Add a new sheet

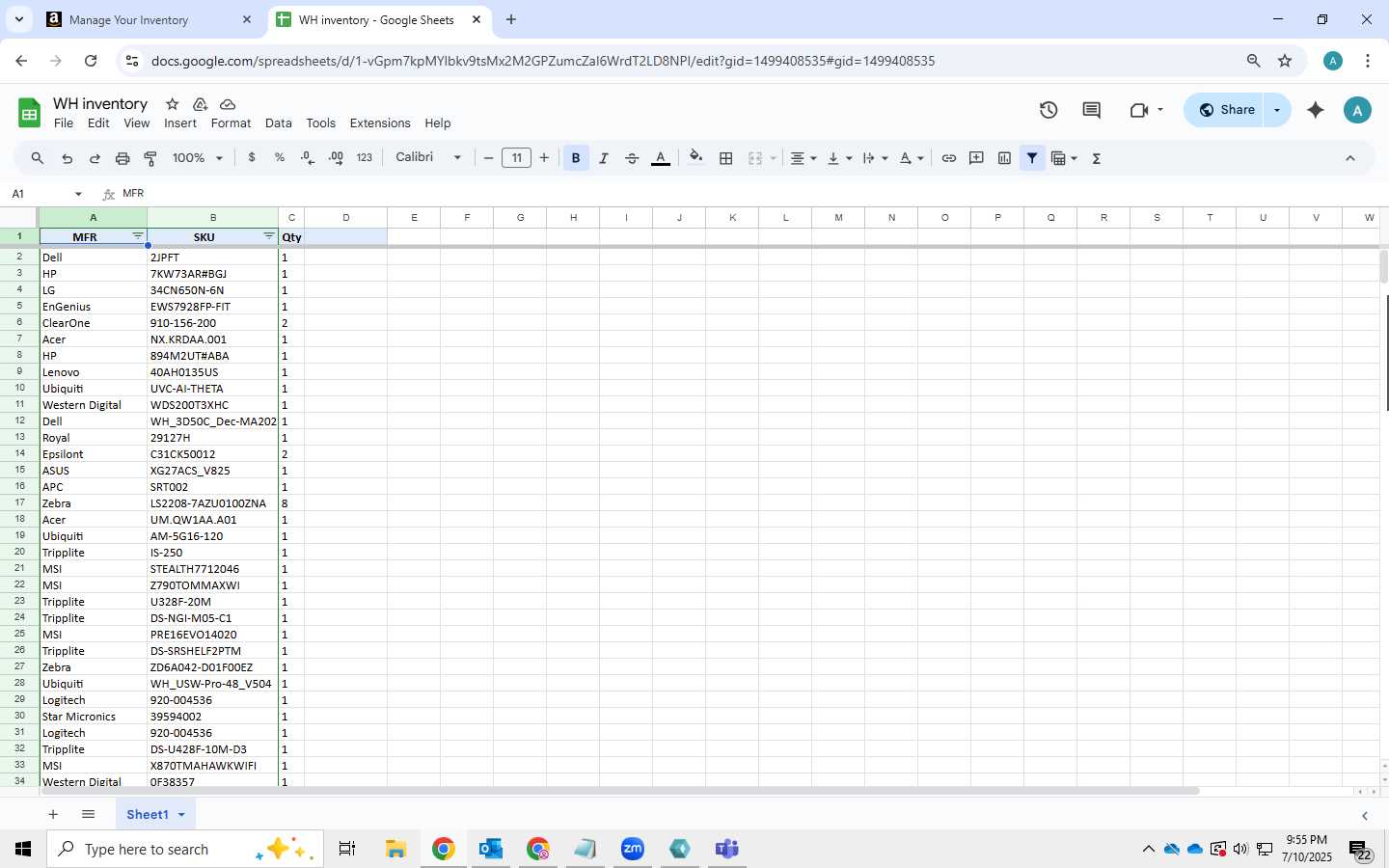tap(53, 815)
